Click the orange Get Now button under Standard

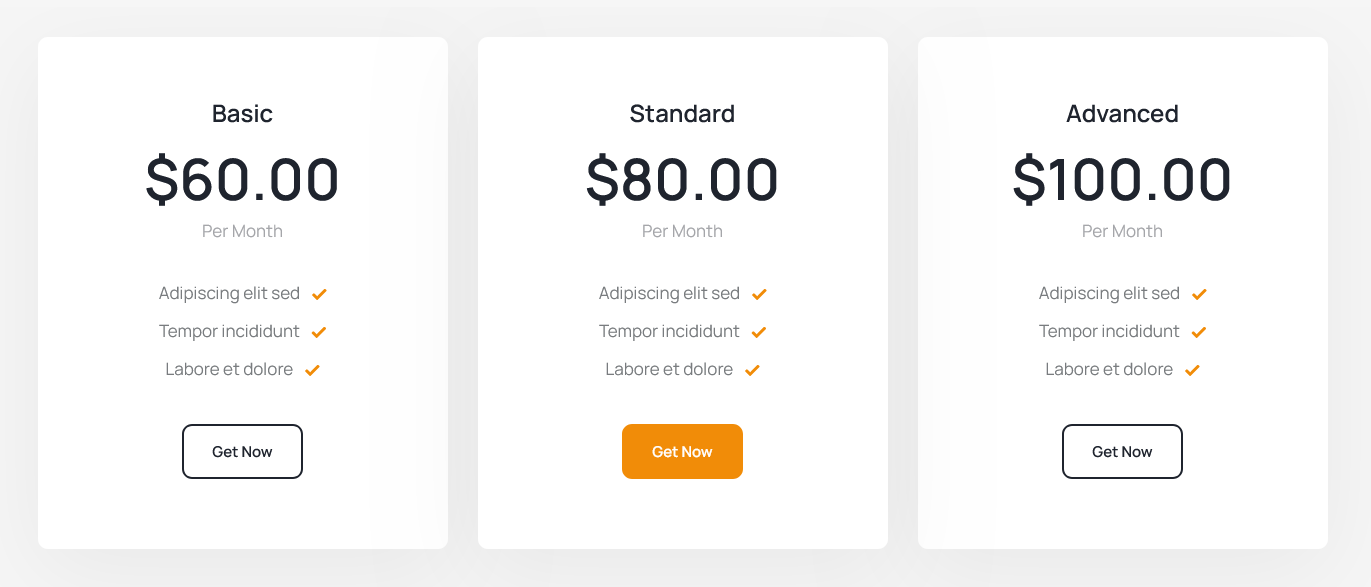point(682,452)
